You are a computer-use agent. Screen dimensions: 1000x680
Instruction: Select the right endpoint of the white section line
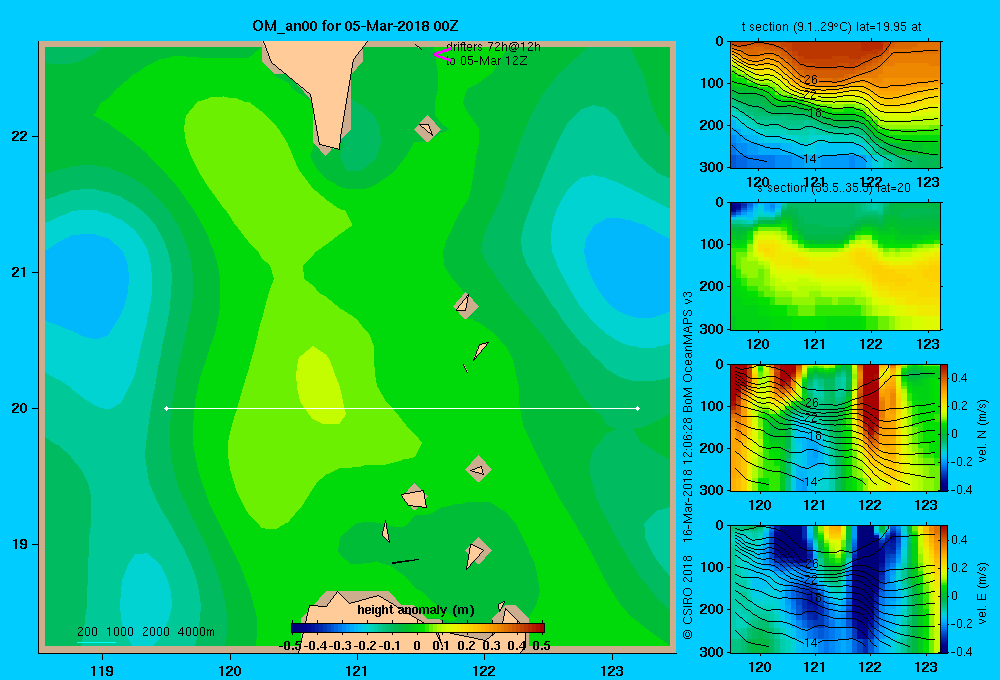(x=638, y=408)
